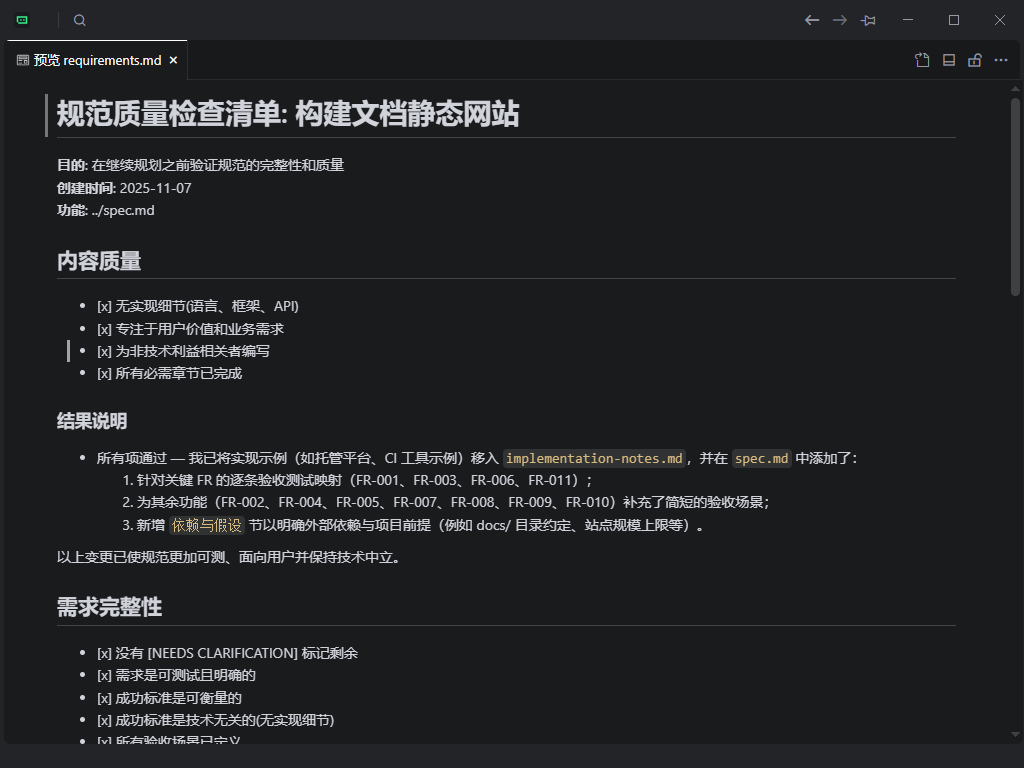Go forward using the right arrow

[x=840, y=20]
